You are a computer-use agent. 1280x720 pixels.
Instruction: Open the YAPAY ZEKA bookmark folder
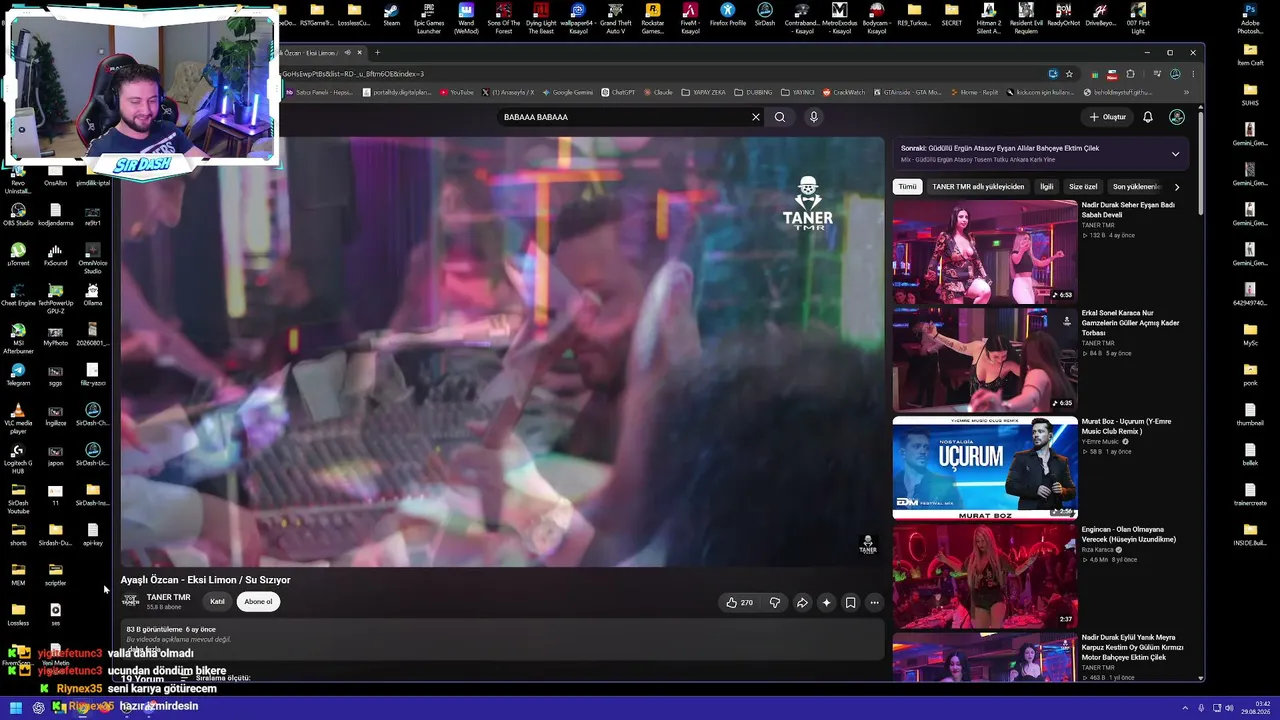[704, 92]
